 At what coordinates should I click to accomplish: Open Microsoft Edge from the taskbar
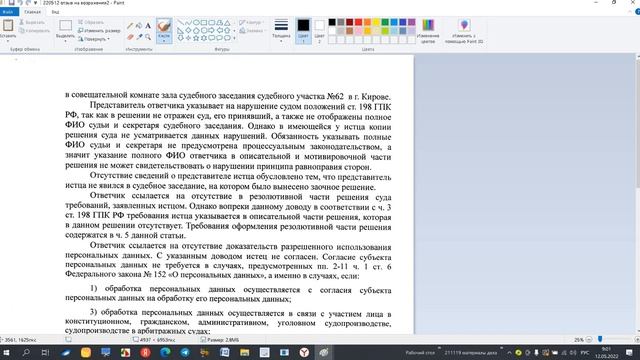[x=165, y=352]
